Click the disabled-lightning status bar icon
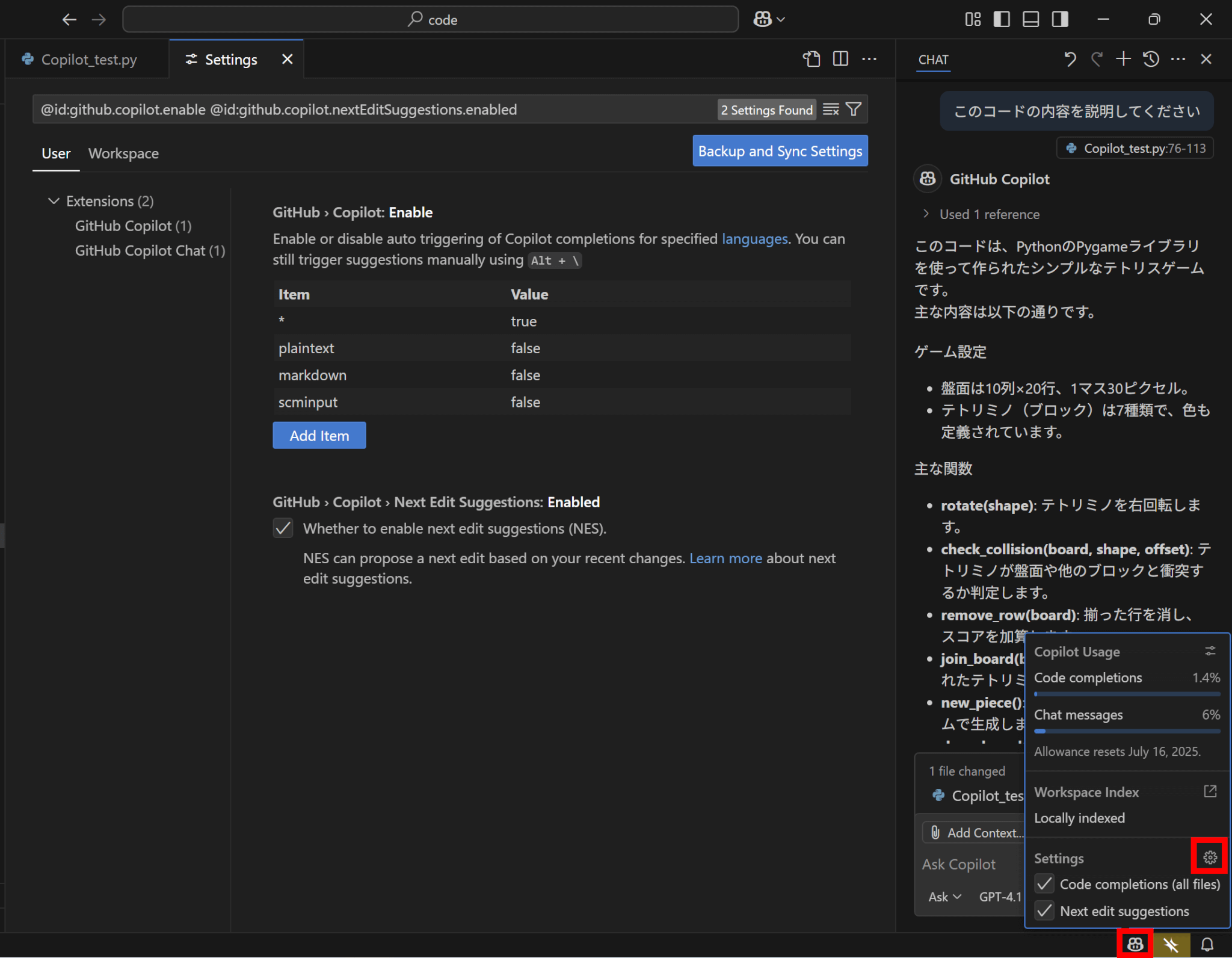Viewport: 1232px width, 958px height. click(x=1171, y=944)
